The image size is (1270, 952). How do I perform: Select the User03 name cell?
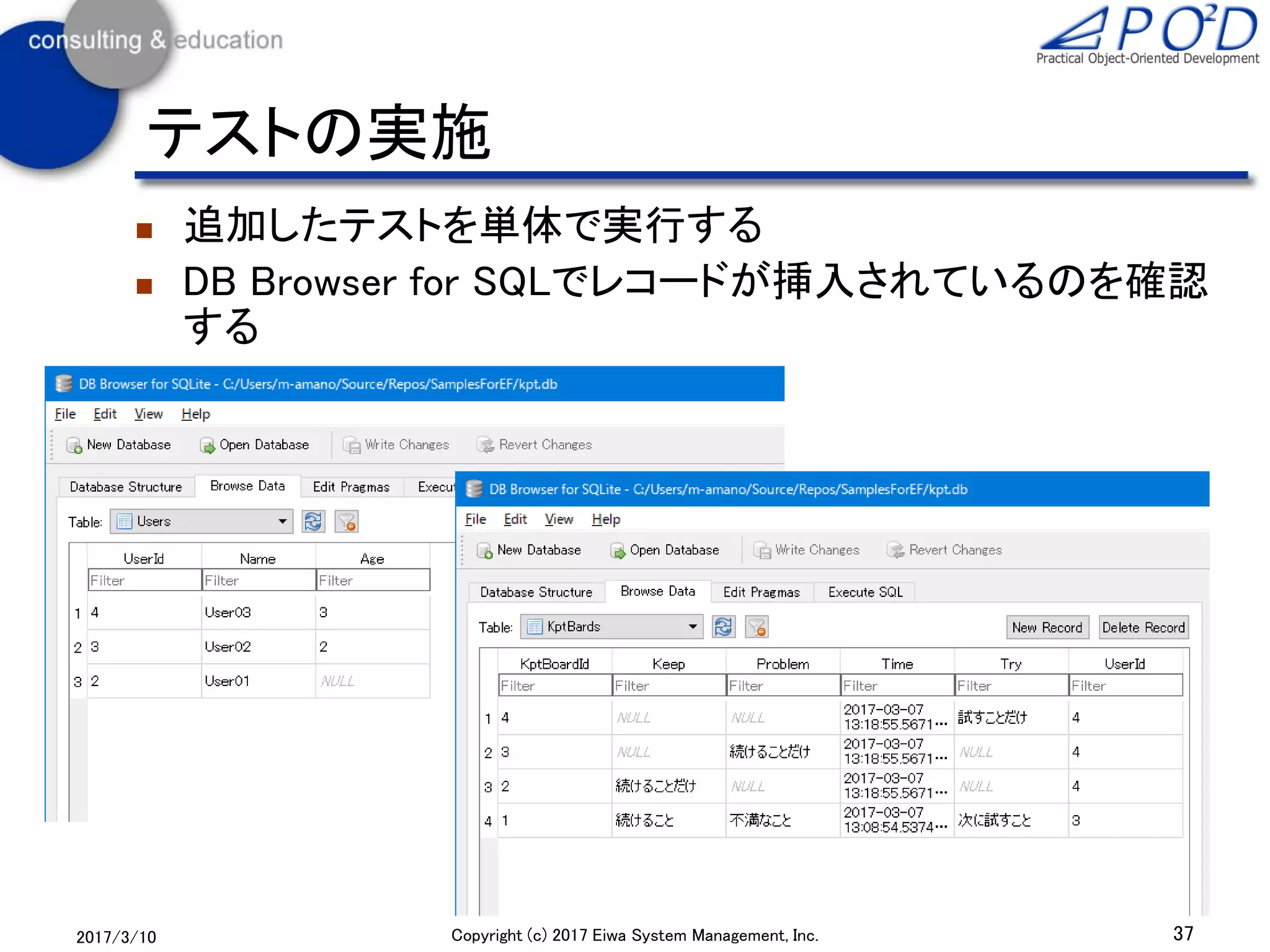click(x=259, y=612)
